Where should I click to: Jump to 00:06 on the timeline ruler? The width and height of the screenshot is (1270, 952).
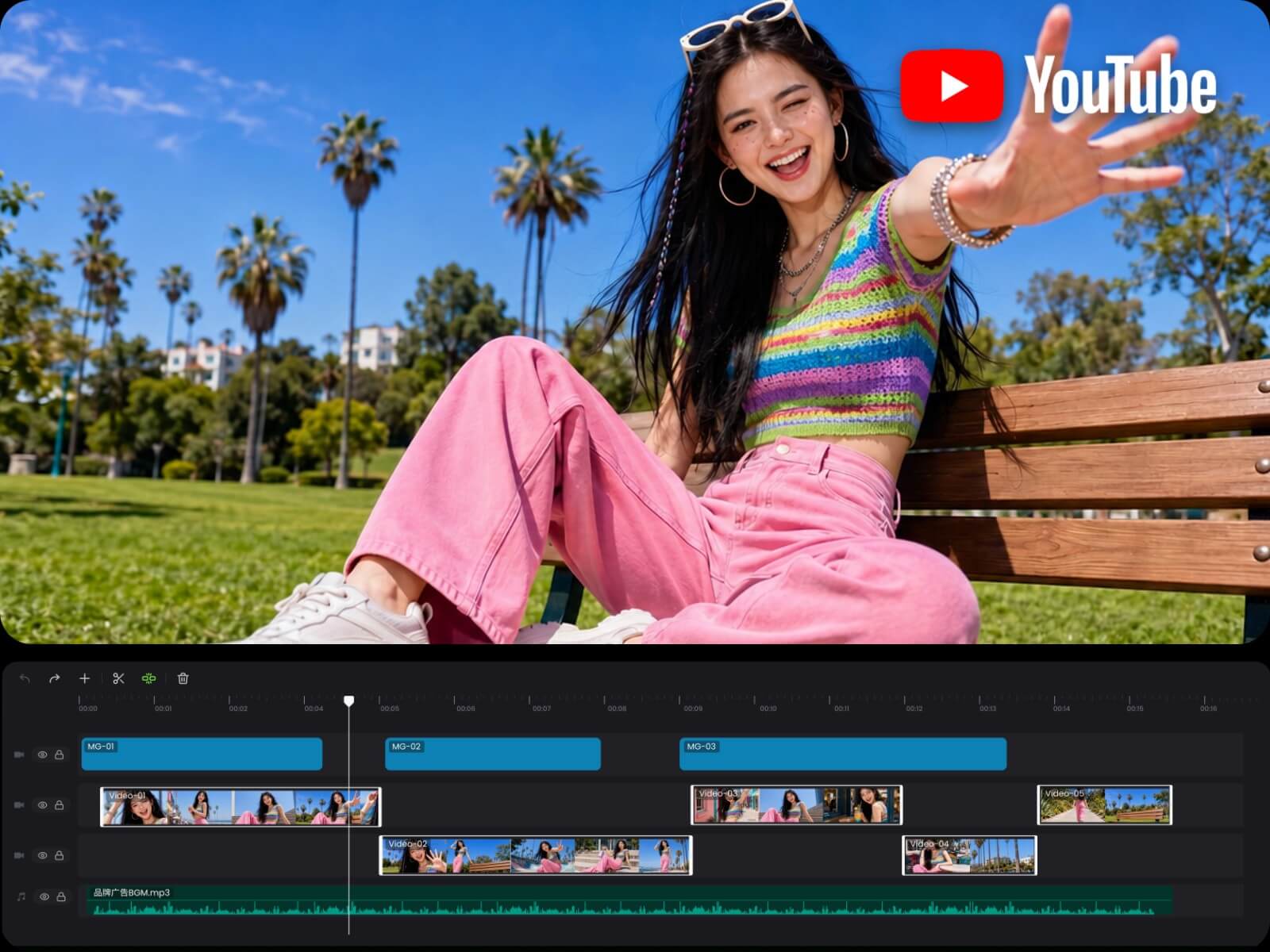tap(466, 708)
